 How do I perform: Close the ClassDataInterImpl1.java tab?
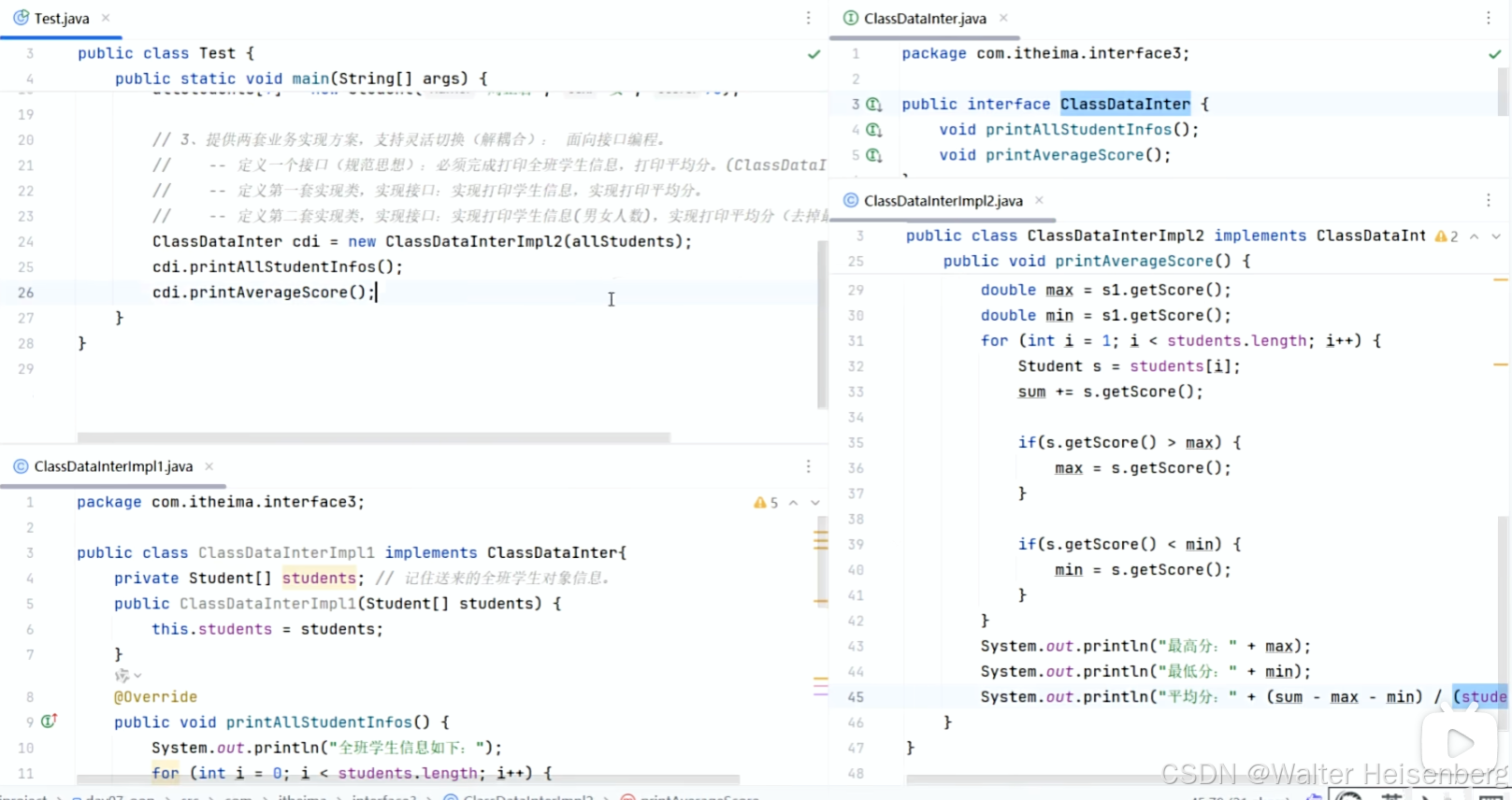click(209, 466)
